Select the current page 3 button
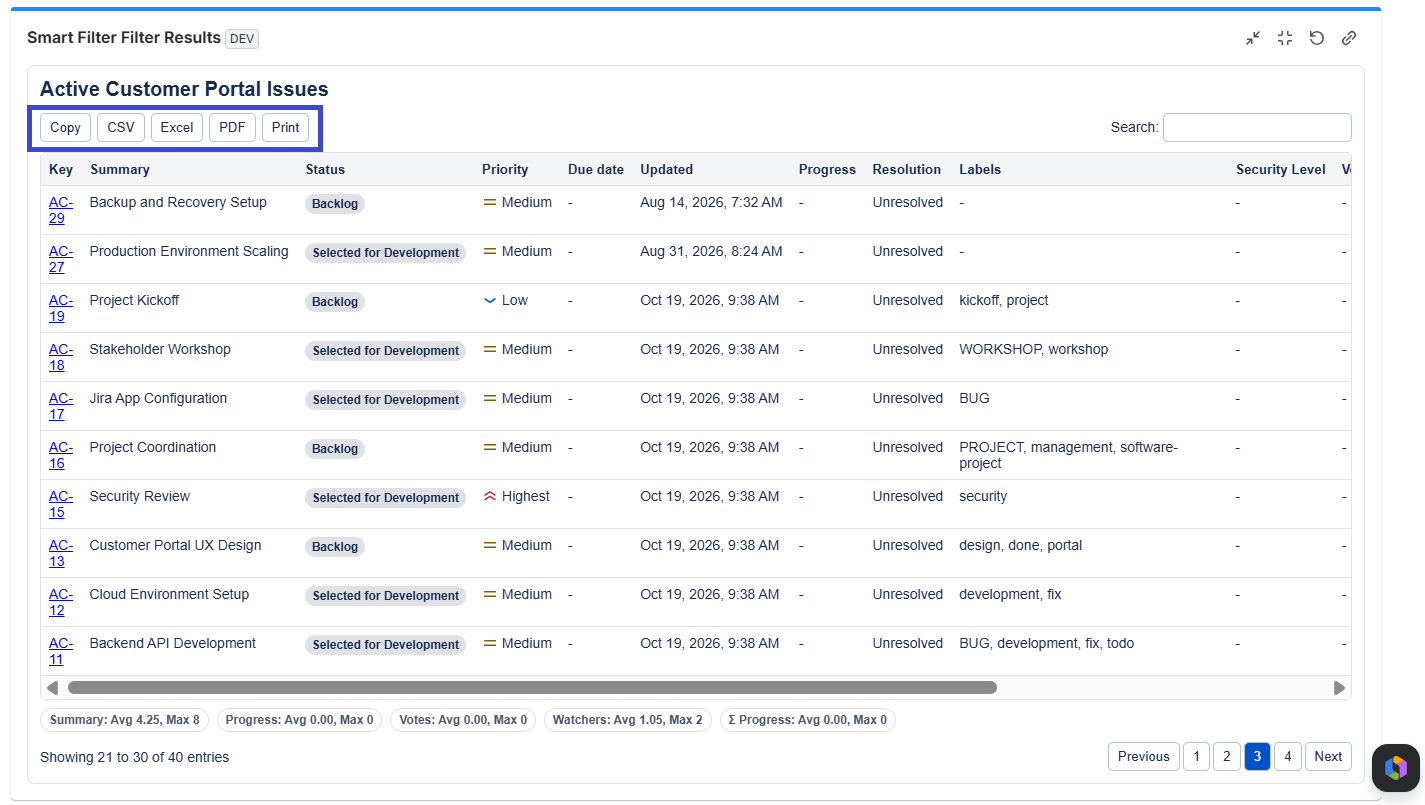 pos(1257,757)
